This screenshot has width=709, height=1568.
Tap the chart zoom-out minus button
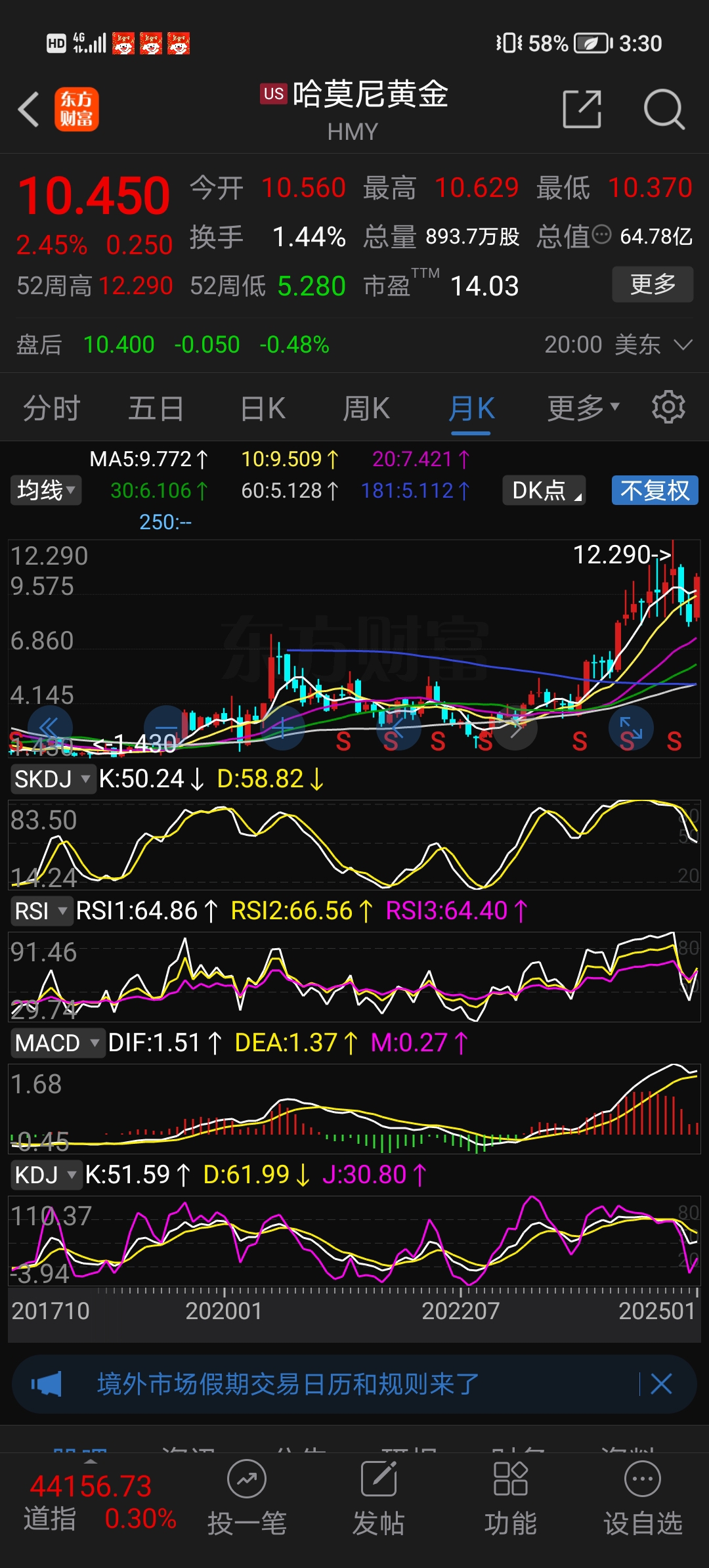coord(167,728)
